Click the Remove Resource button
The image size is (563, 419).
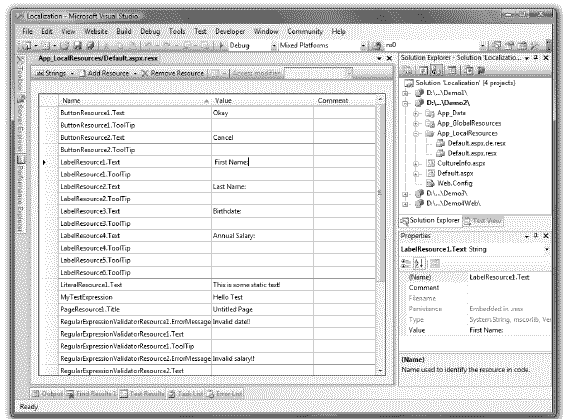[173, 73]
